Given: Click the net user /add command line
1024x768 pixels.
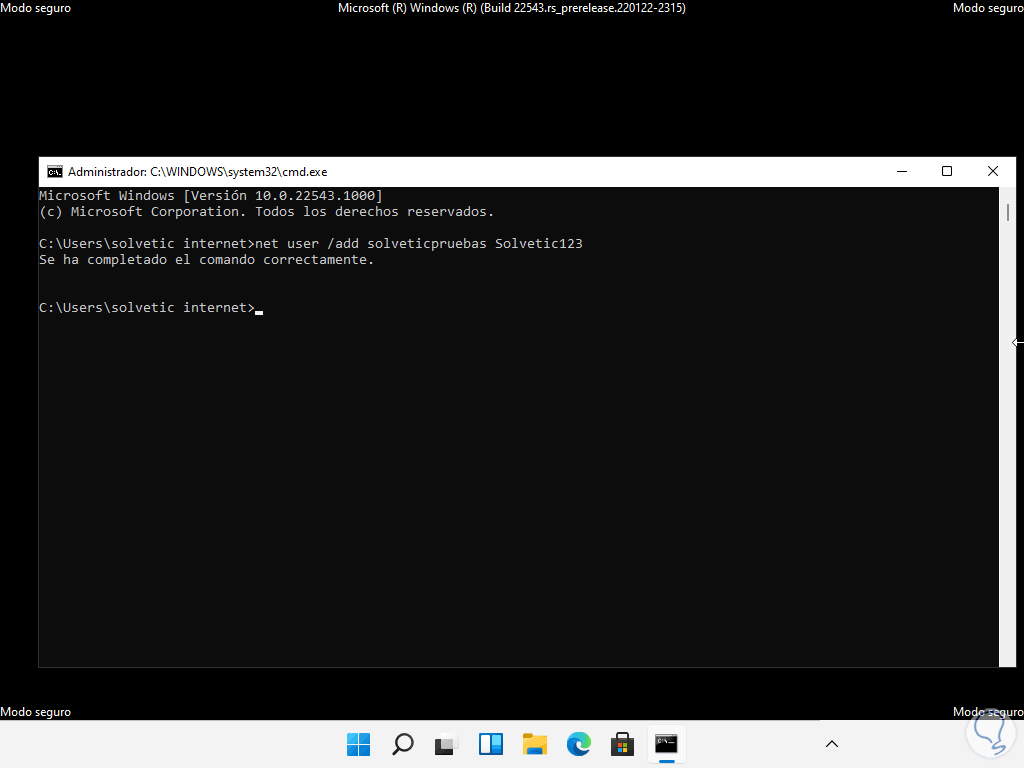Looking at the screenshot, I should pos(310,244).
